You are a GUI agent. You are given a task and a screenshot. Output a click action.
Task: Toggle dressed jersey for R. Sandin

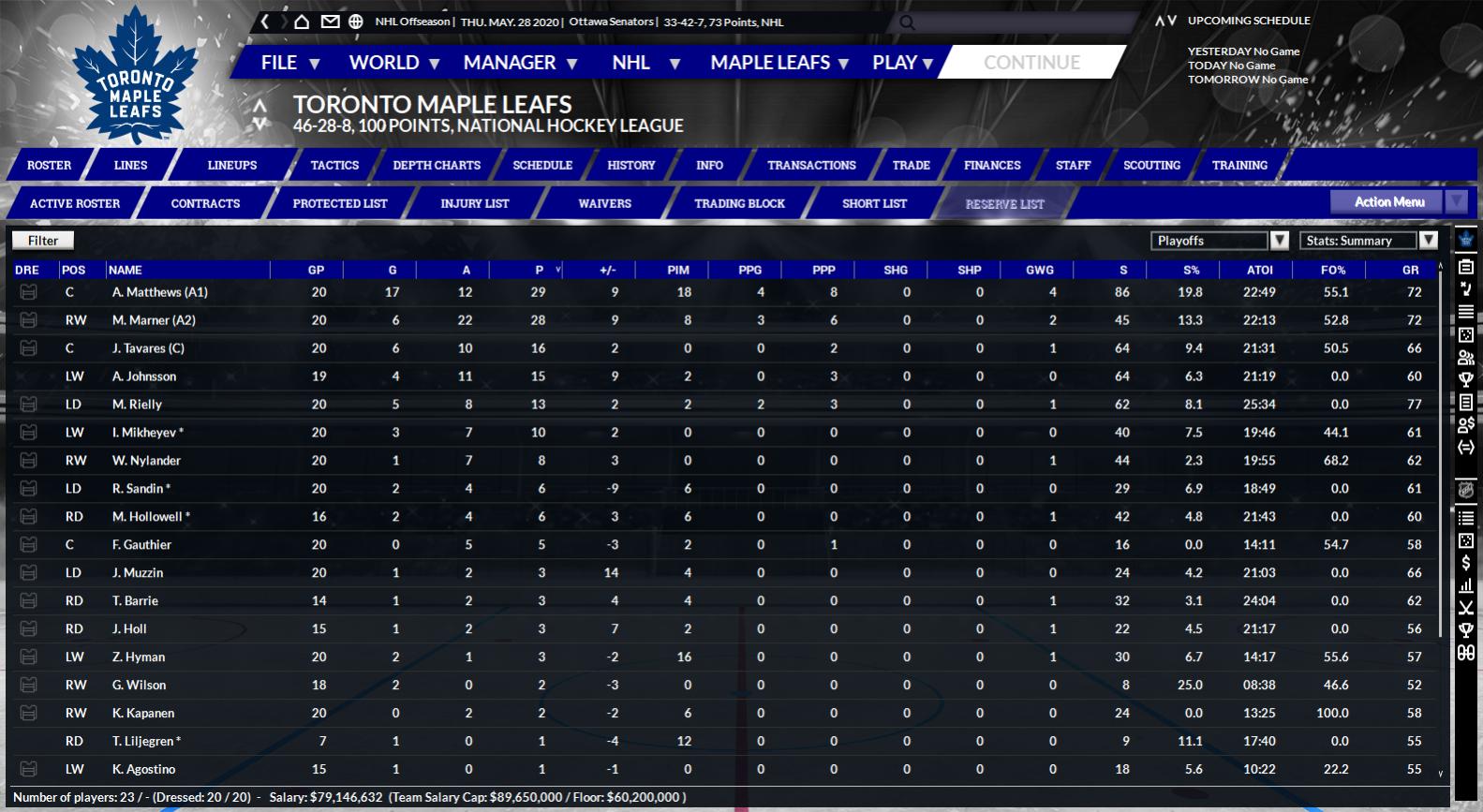click(28, 489)
